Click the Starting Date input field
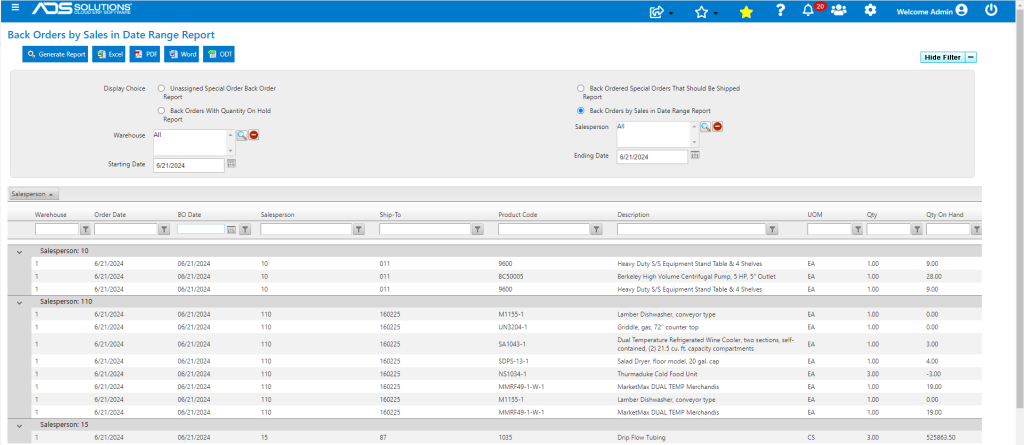 point(189,165)
